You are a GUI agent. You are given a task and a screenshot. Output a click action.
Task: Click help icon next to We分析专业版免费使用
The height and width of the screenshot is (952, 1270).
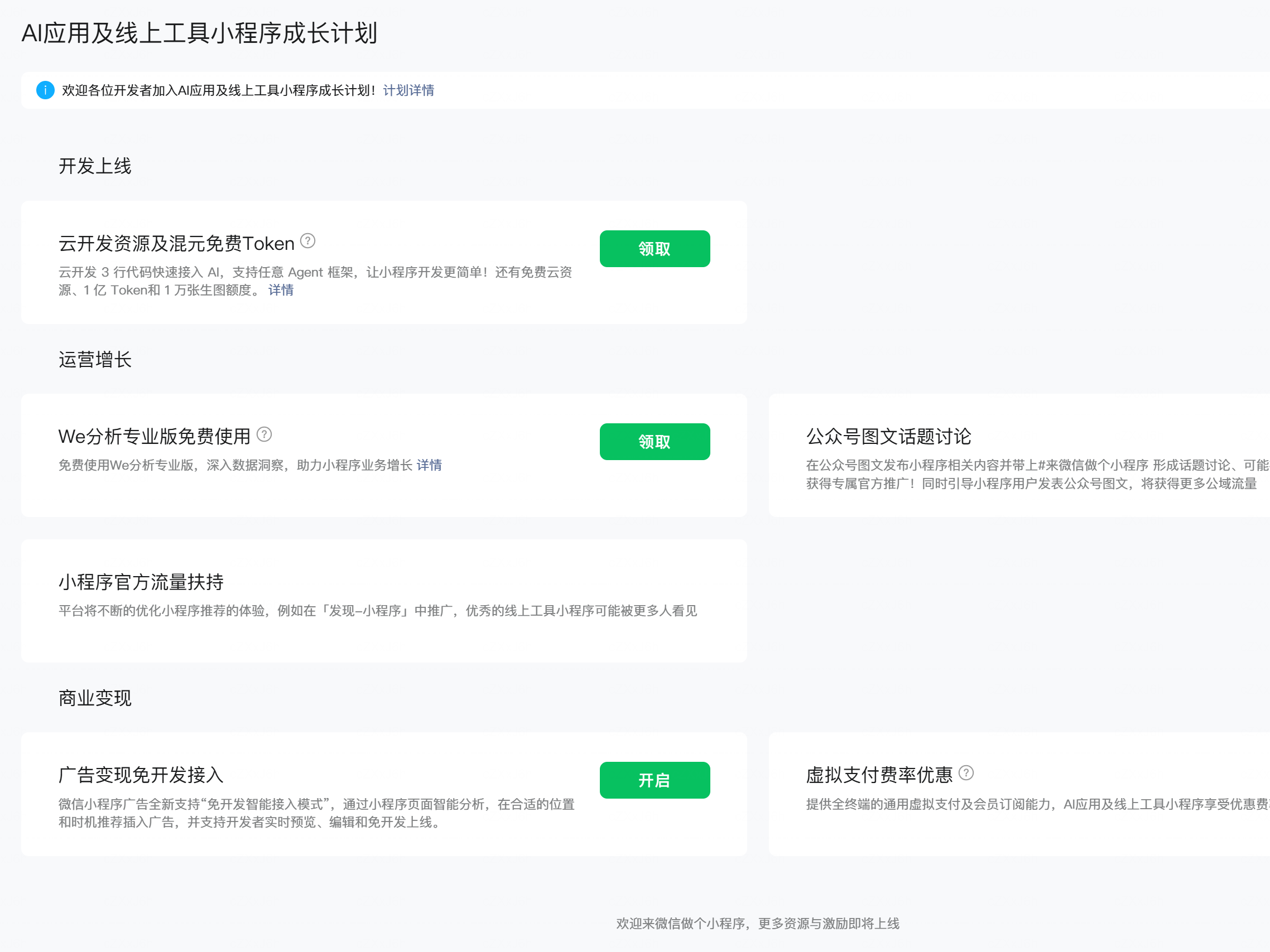(x=264, y=434)
